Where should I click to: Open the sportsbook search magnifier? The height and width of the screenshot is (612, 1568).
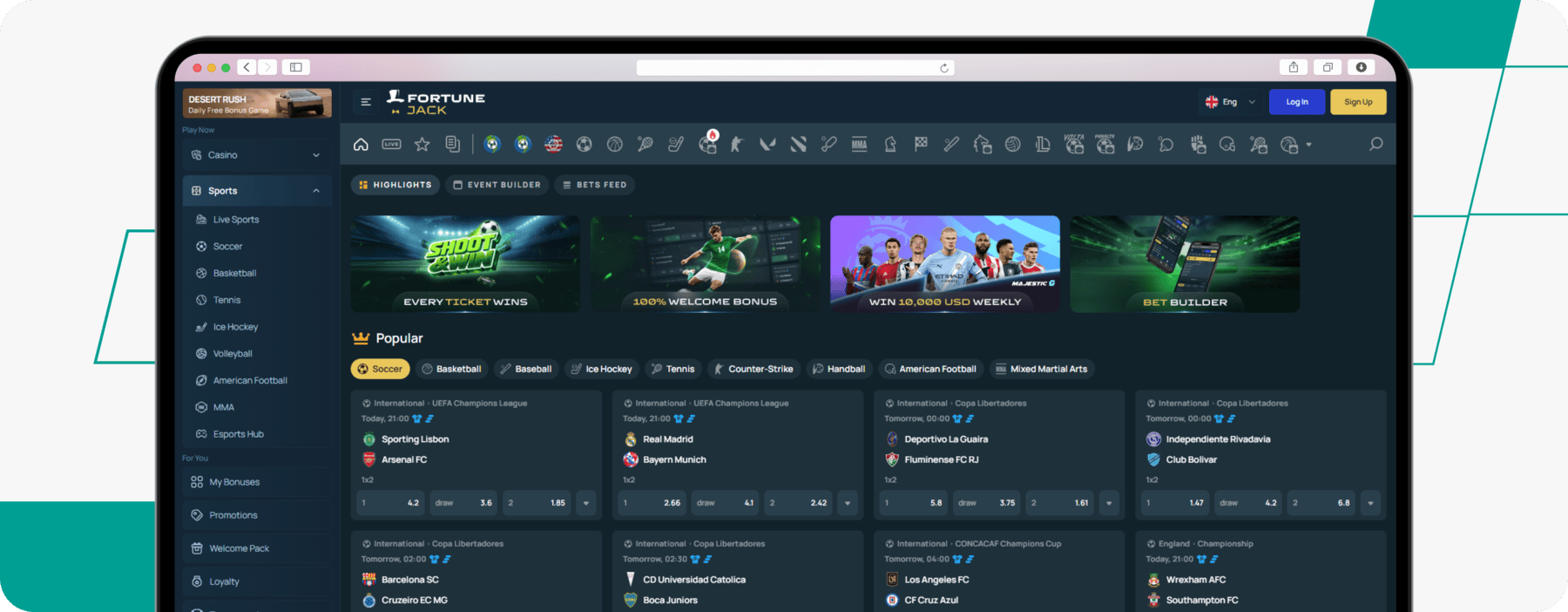click(x=1375, y=144)
